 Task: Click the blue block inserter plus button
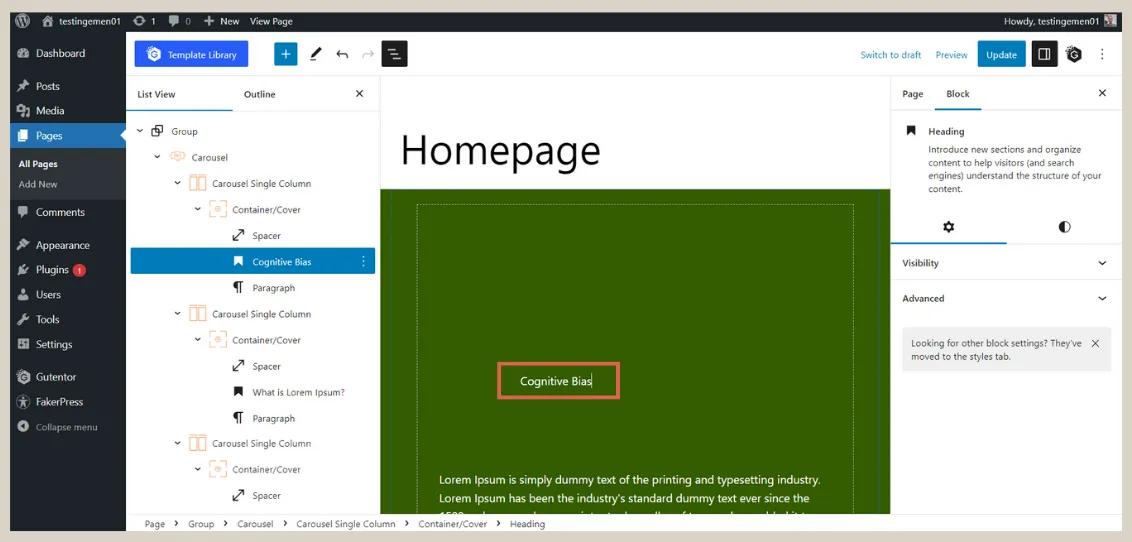(286, 54)
